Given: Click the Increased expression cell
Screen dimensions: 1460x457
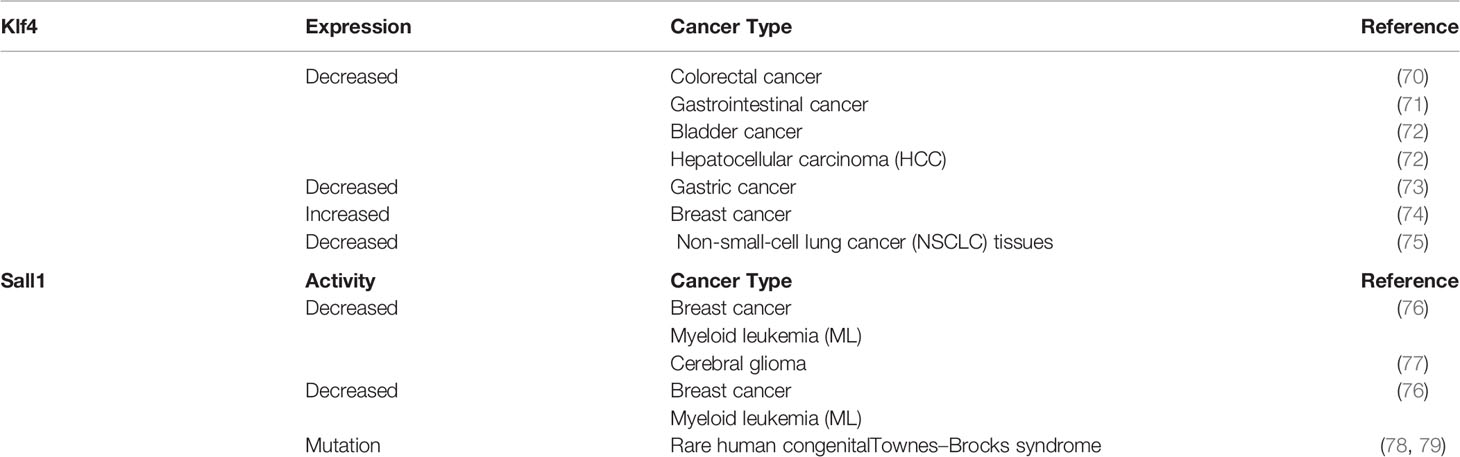Looking at the screenshot, I should tap(347, 214).
